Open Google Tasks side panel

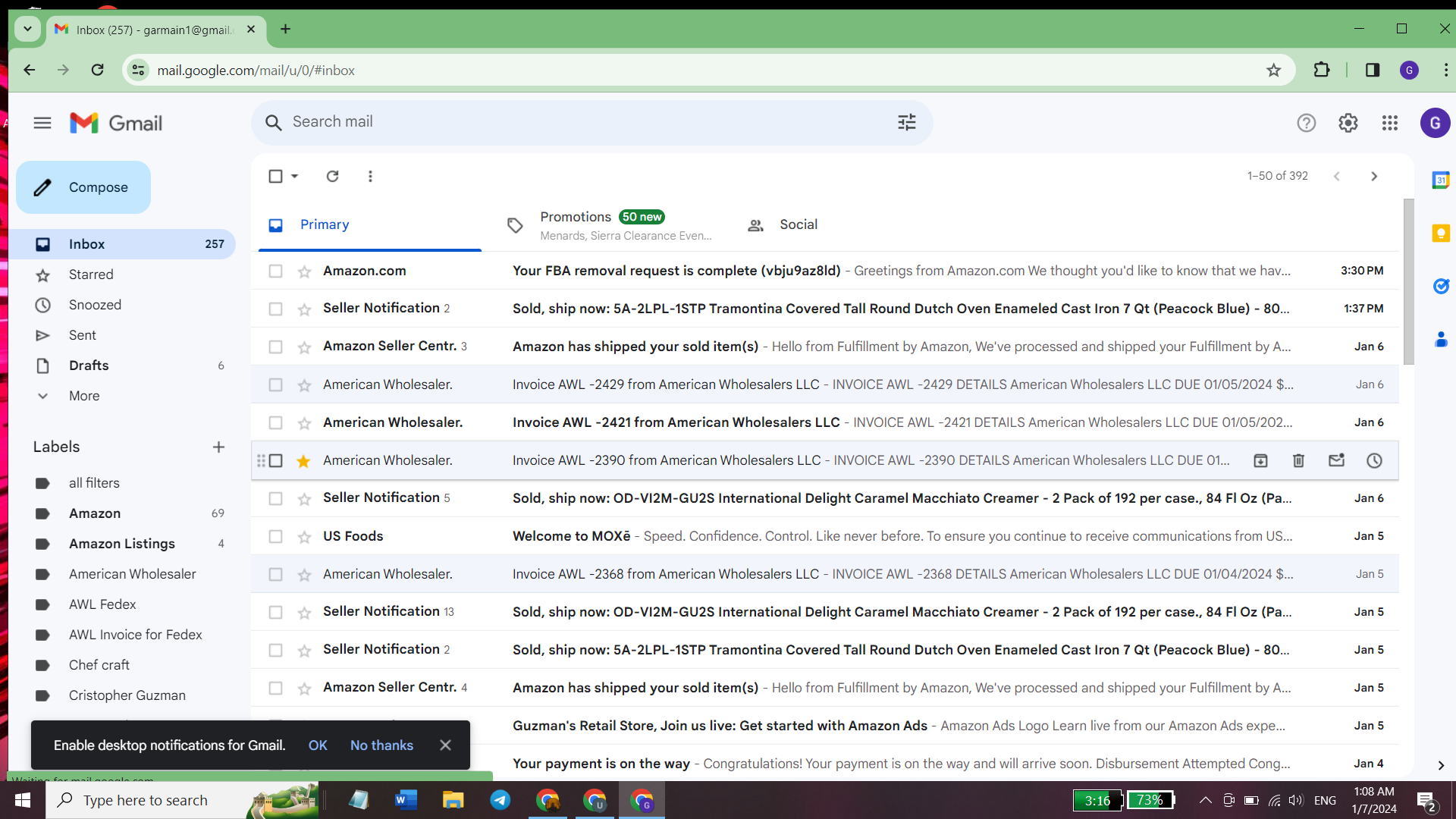point(1441,286)
